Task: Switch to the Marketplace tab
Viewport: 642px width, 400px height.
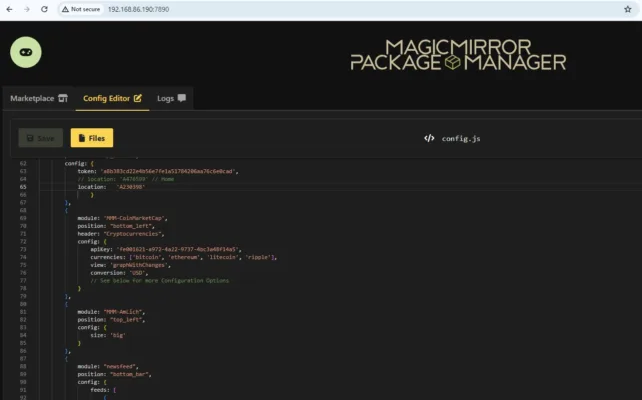Action: (39, 98)
